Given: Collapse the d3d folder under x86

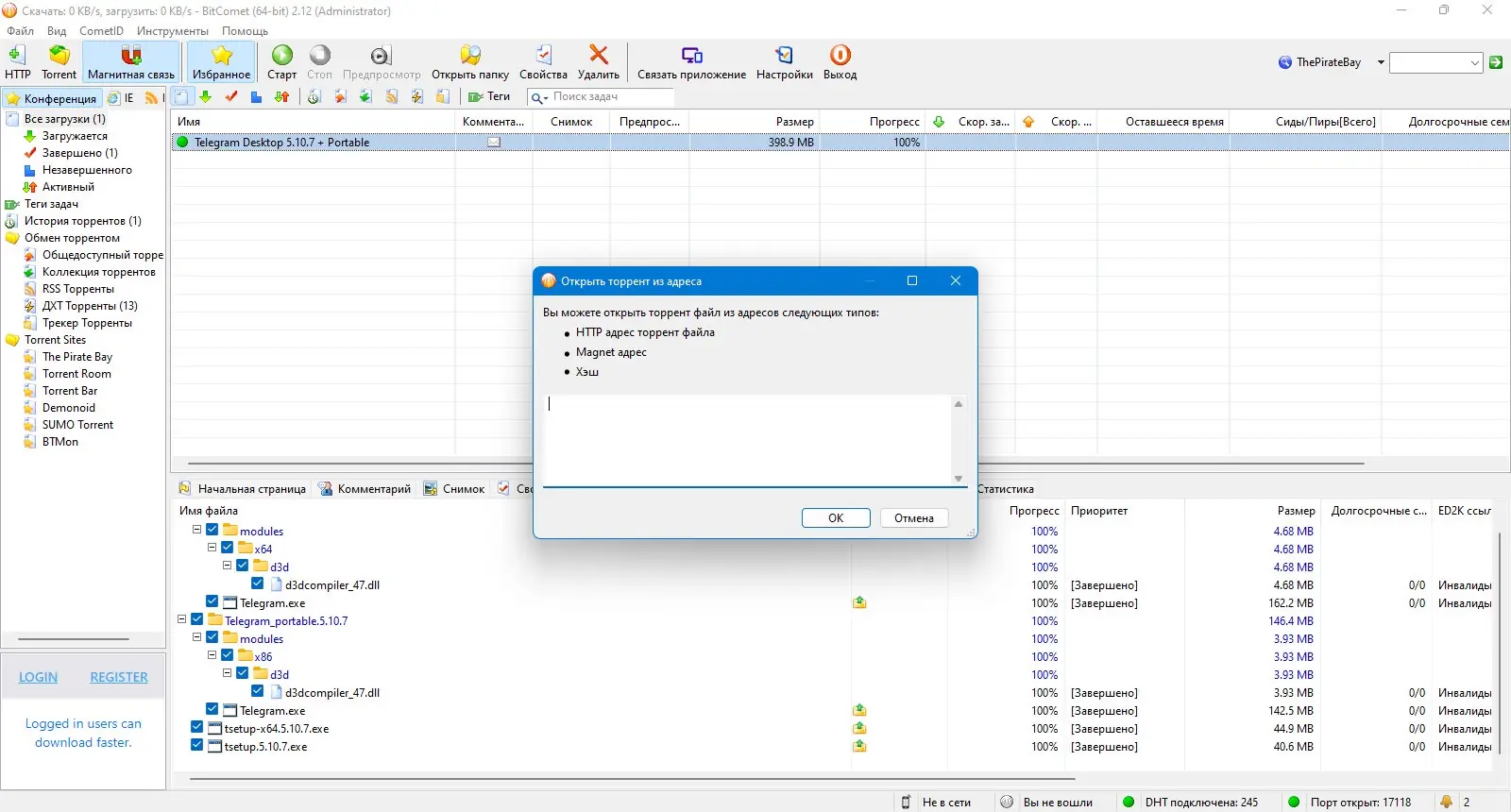Looking at the screenshot, I should [x=228, y=673].
